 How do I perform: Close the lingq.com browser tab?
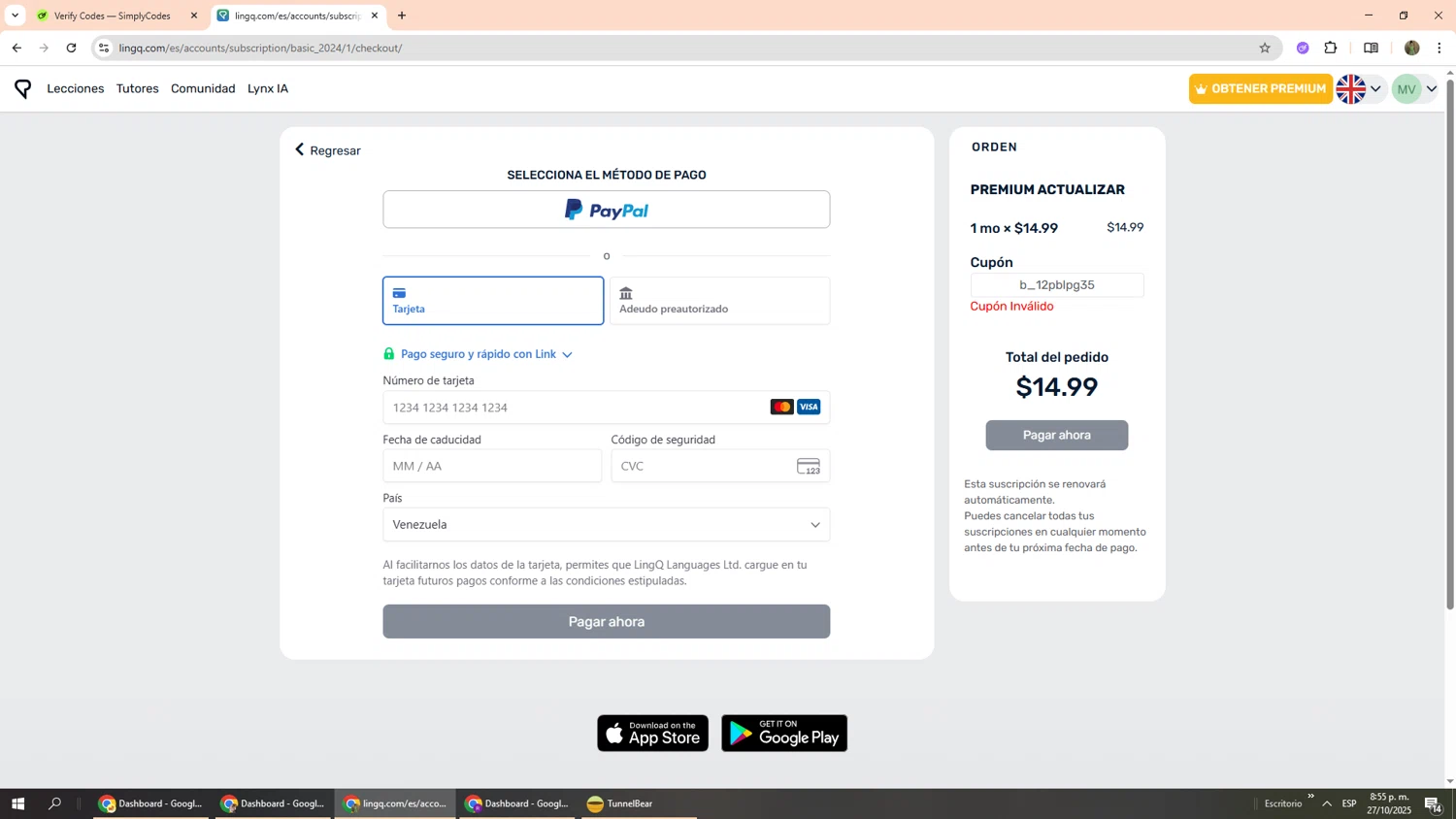pyautogui.click(x=375, y=16)
